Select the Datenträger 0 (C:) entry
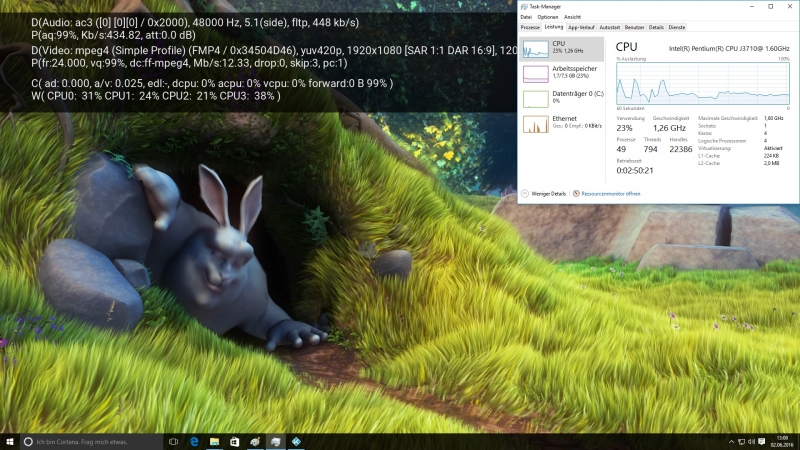Viewport: 800px width, 450px height. point(562,98)
